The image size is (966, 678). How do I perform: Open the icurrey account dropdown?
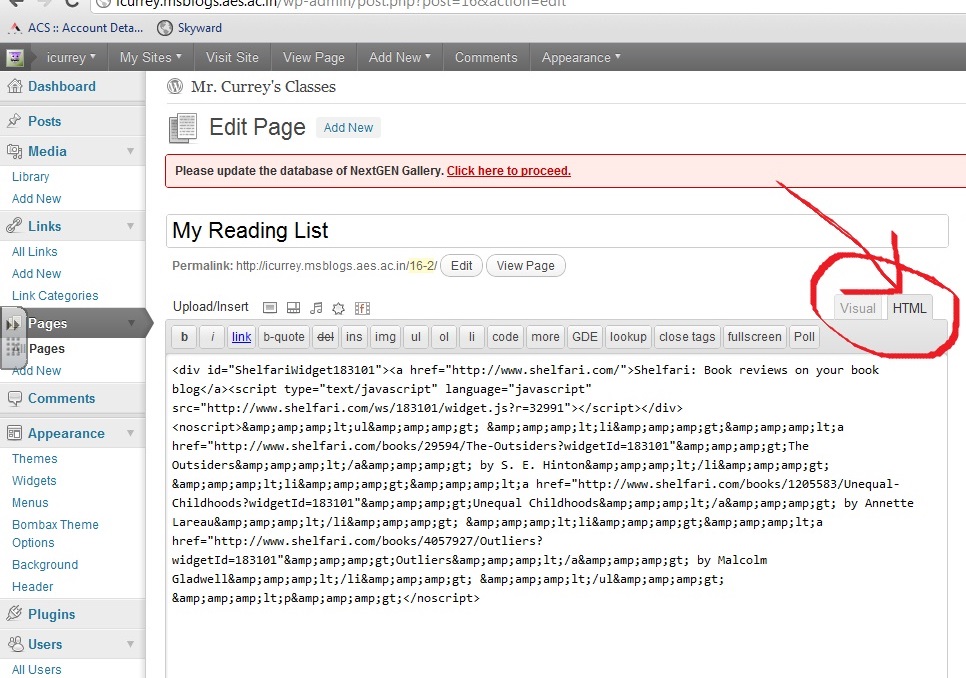pyautogui.click(x=71, y=58)
